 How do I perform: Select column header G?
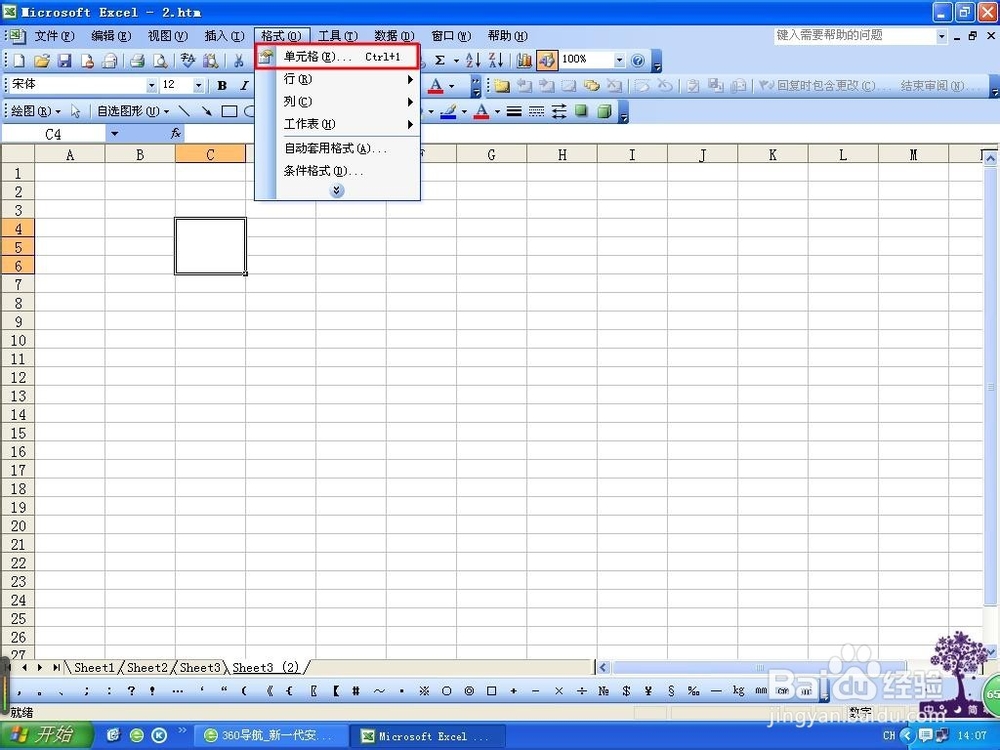click(x=492, y=154)
